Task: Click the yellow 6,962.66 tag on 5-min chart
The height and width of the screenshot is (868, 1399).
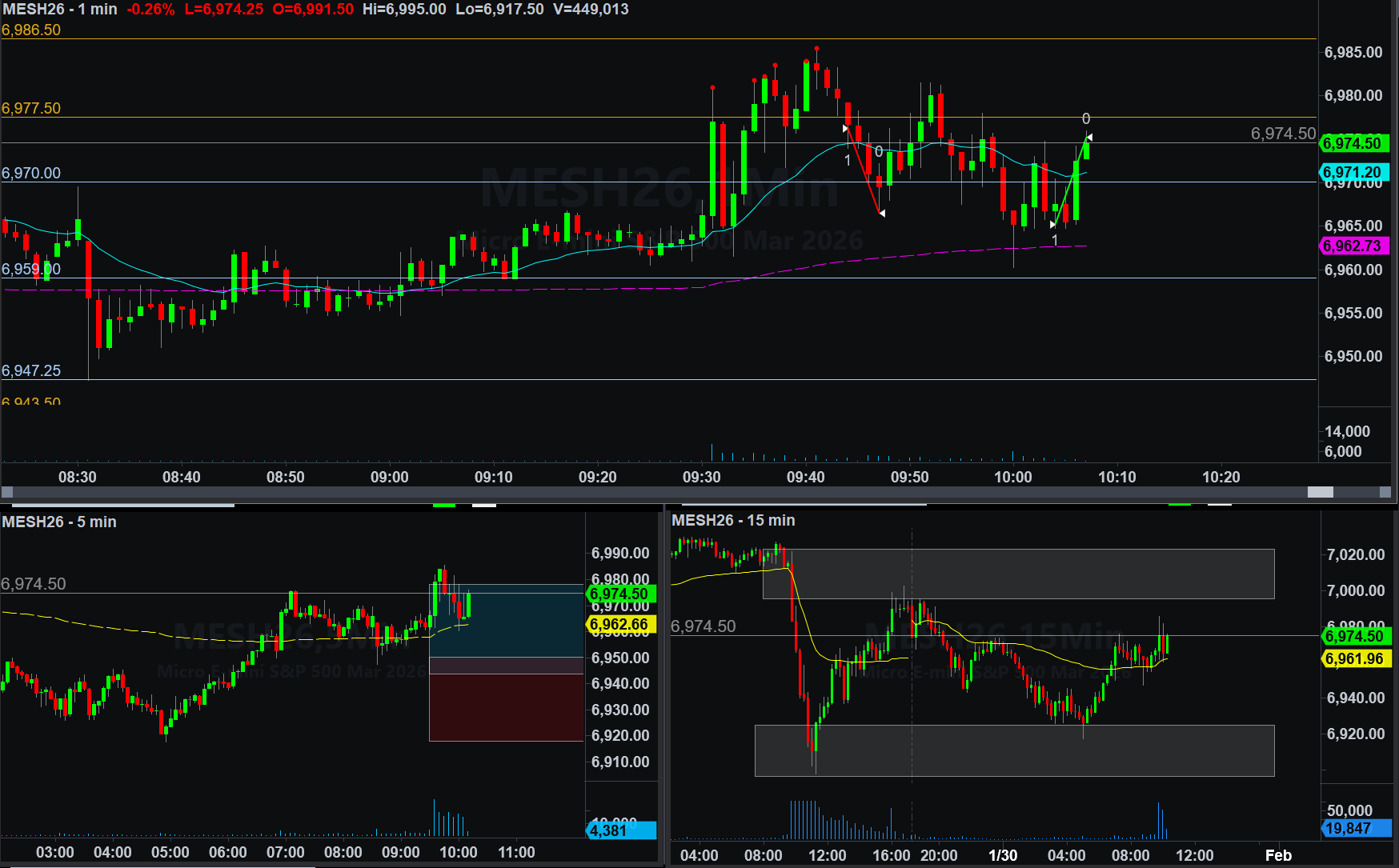Action: click(619, 624)
